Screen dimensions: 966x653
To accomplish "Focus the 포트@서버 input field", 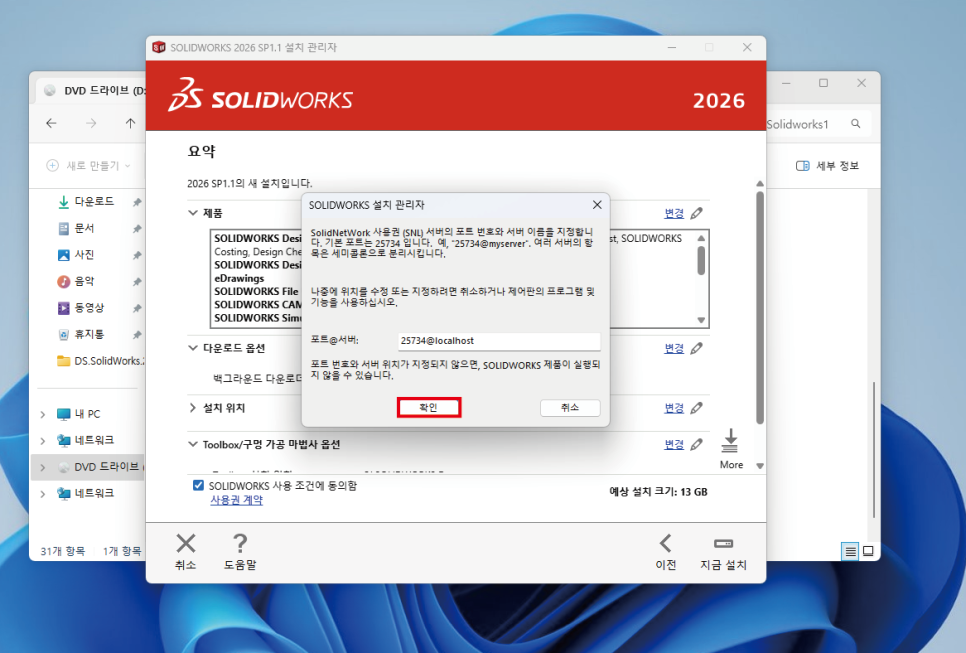I will (499, 341).
